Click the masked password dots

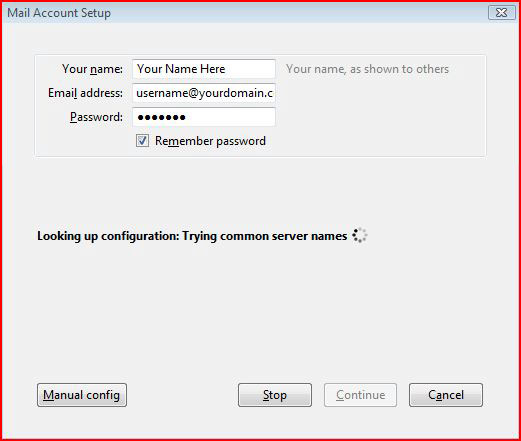tap(161, 117)
